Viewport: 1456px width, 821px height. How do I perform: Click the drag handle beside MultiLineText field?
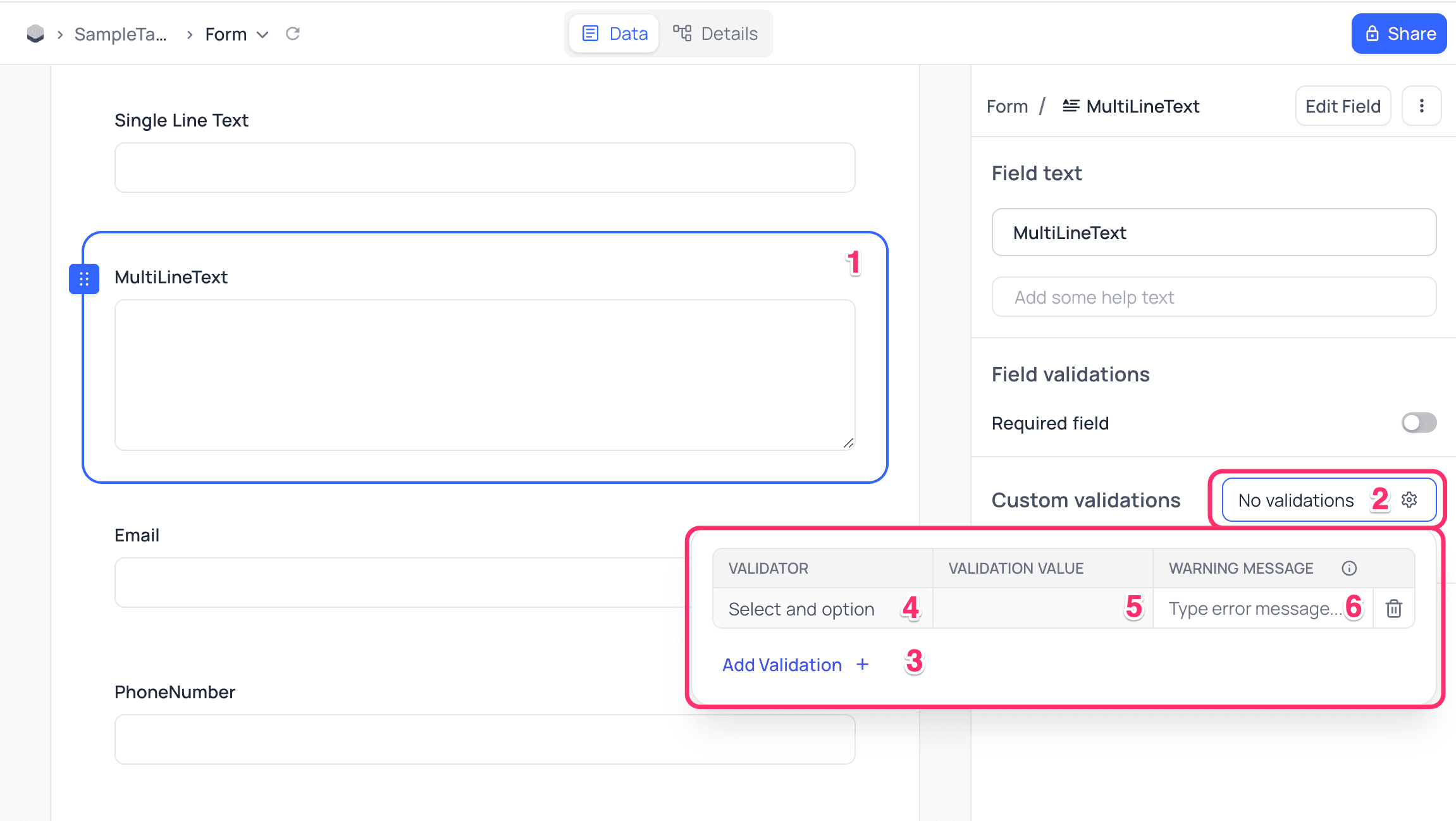pyautogui.click(x=83, y=278)
